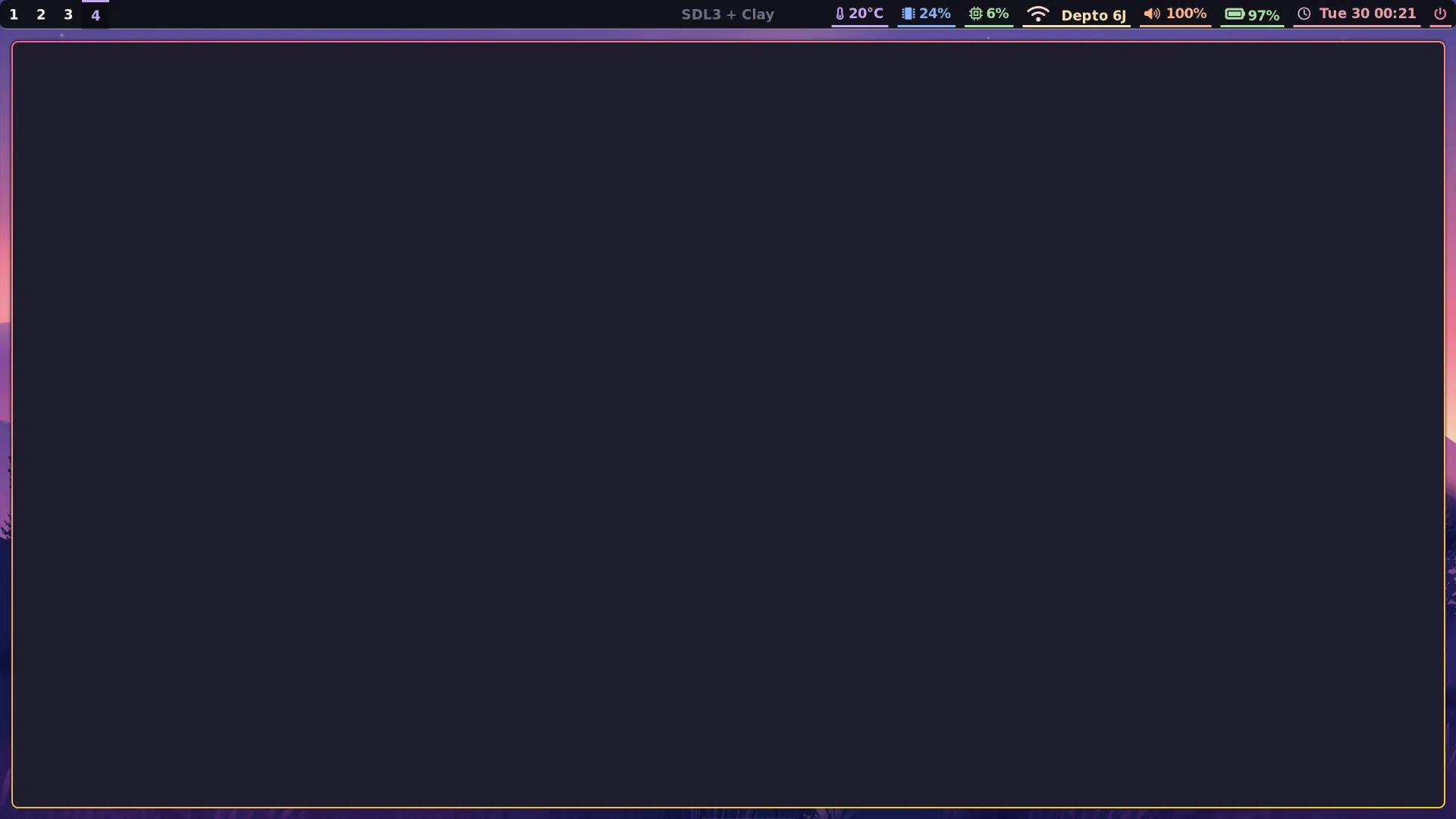Switch to workspace 2

point(41,14)
